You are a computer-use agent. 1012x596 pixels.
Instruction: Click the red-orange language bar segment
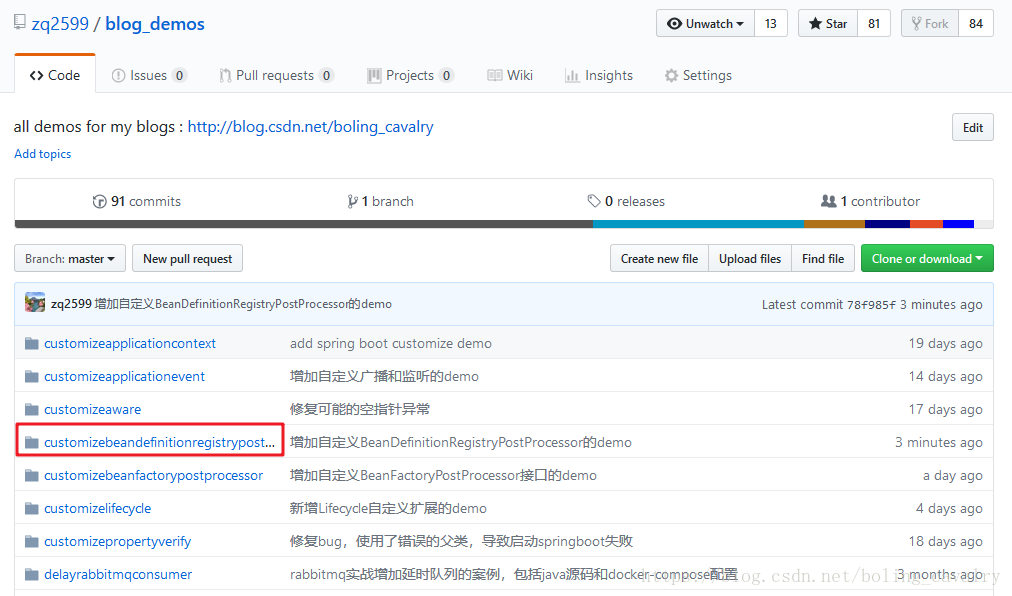(x=926, y=224)
